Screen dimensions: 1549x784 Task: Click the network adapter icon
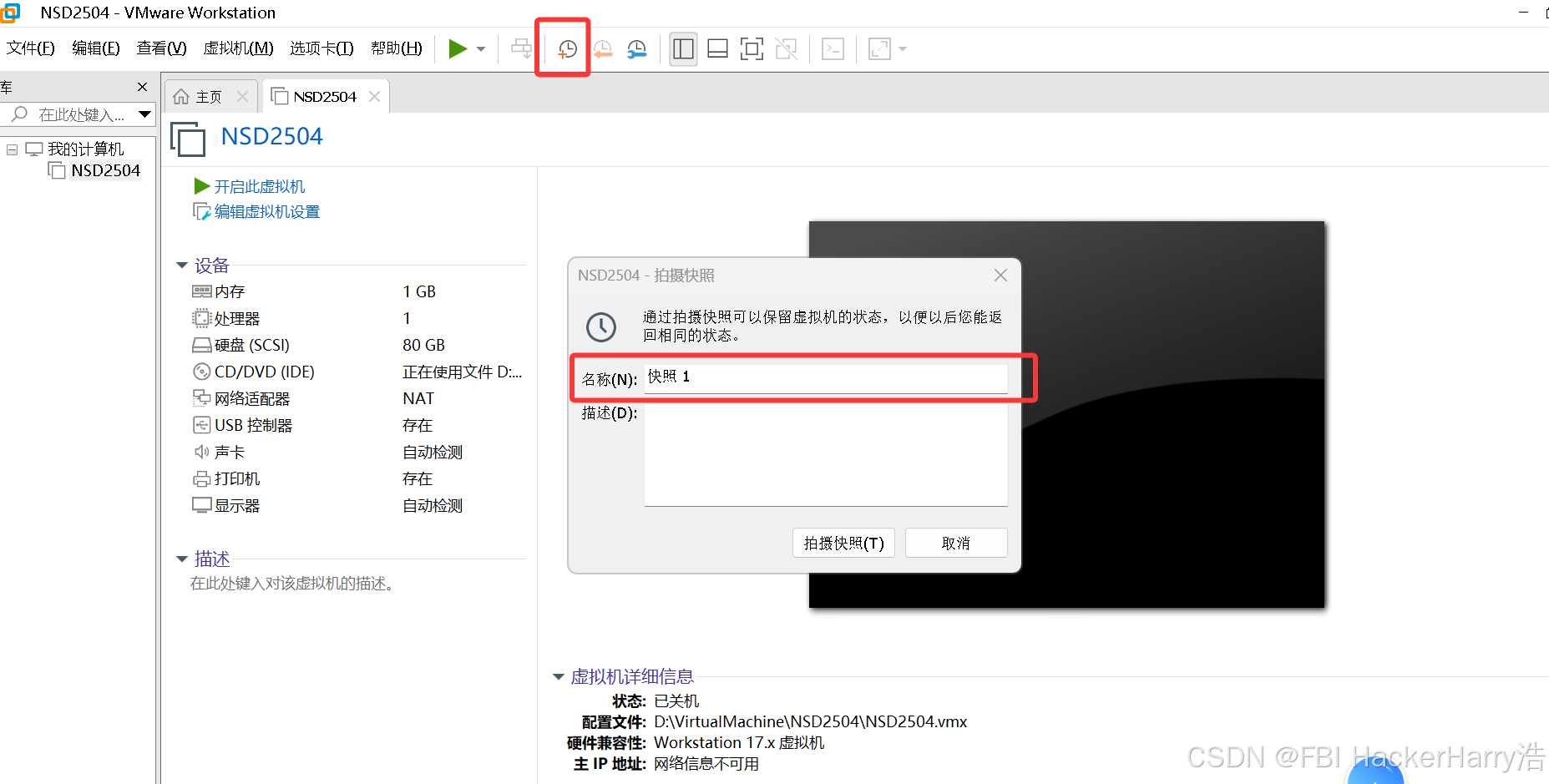click(x=202, y=397)
